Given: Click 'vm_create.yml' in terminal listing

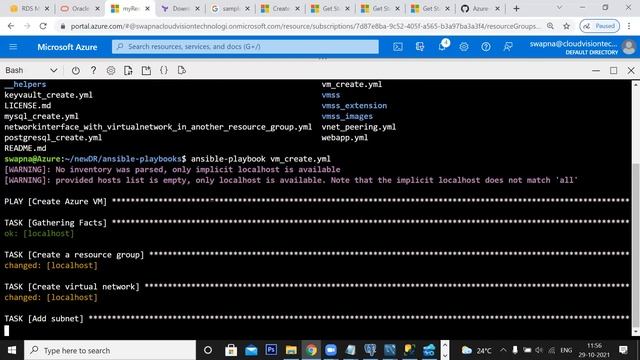Looking at the screenshot, I should [x=351, y=84].
